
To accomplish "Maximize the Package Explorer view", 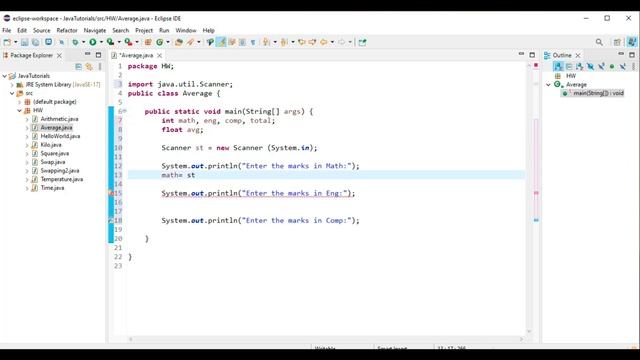I will [x=98, y=55].
